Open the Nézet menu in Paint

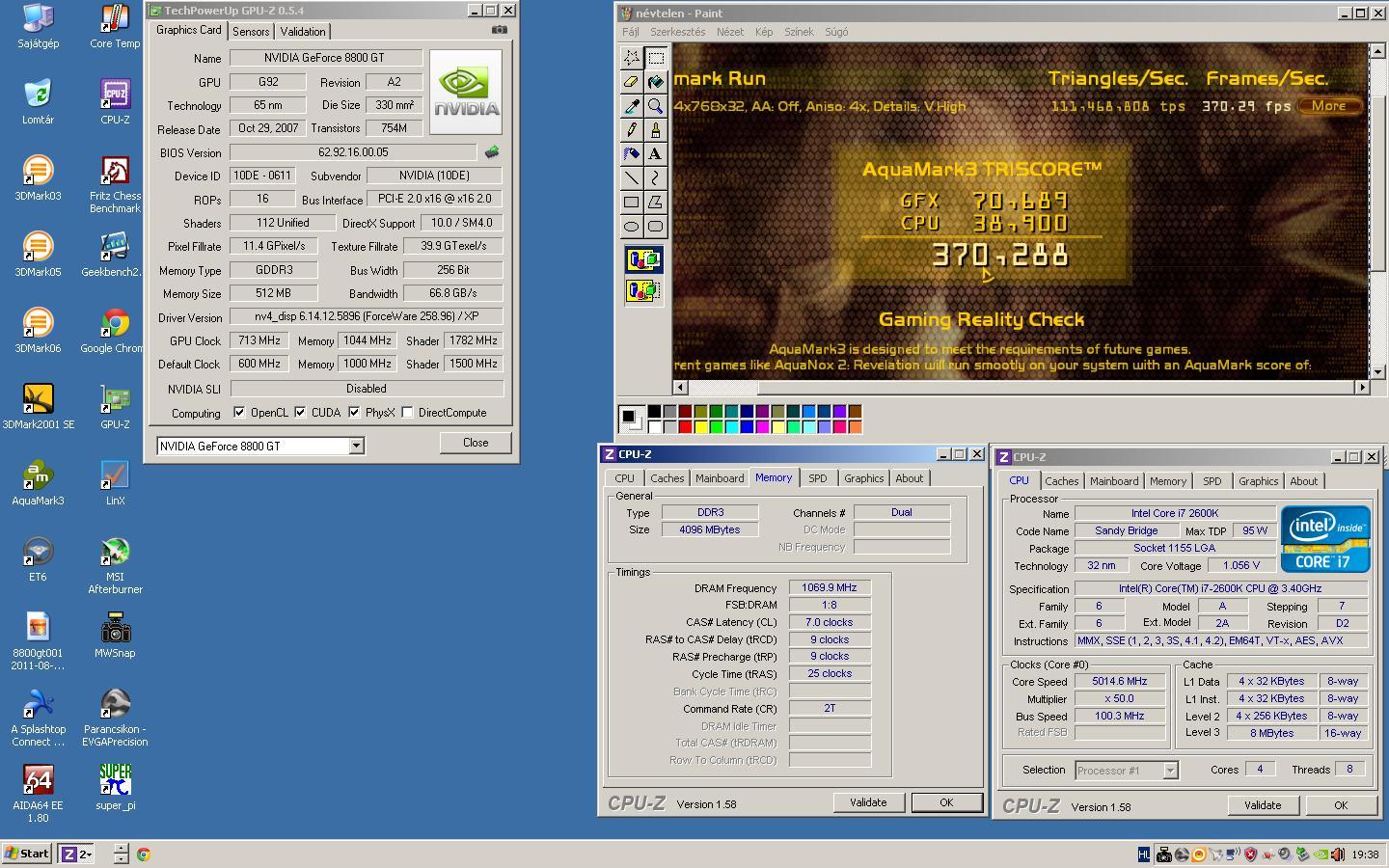(x=729, y=32)
